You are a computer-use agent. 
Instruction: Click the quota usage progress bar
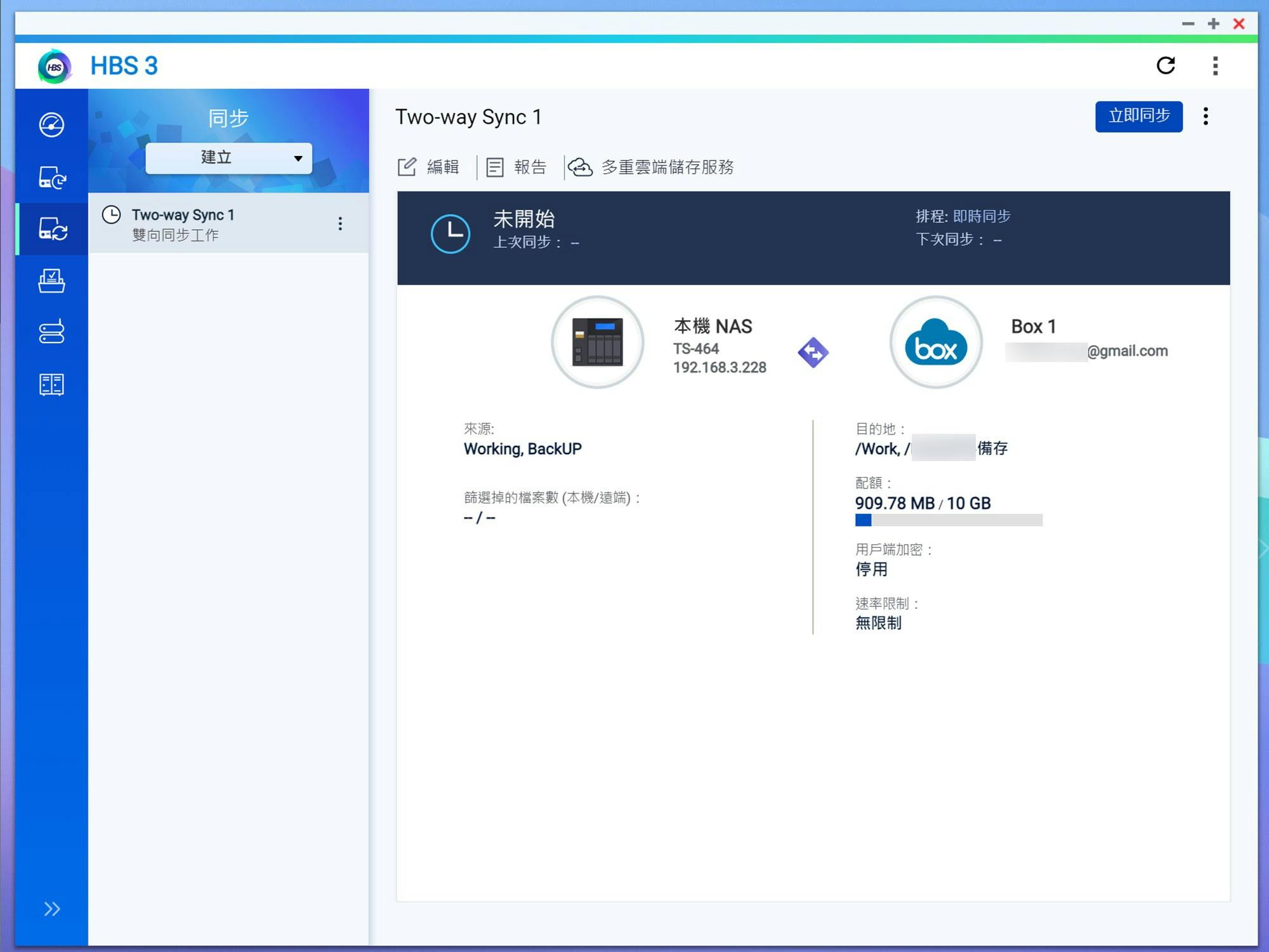[x=949, y=520]
